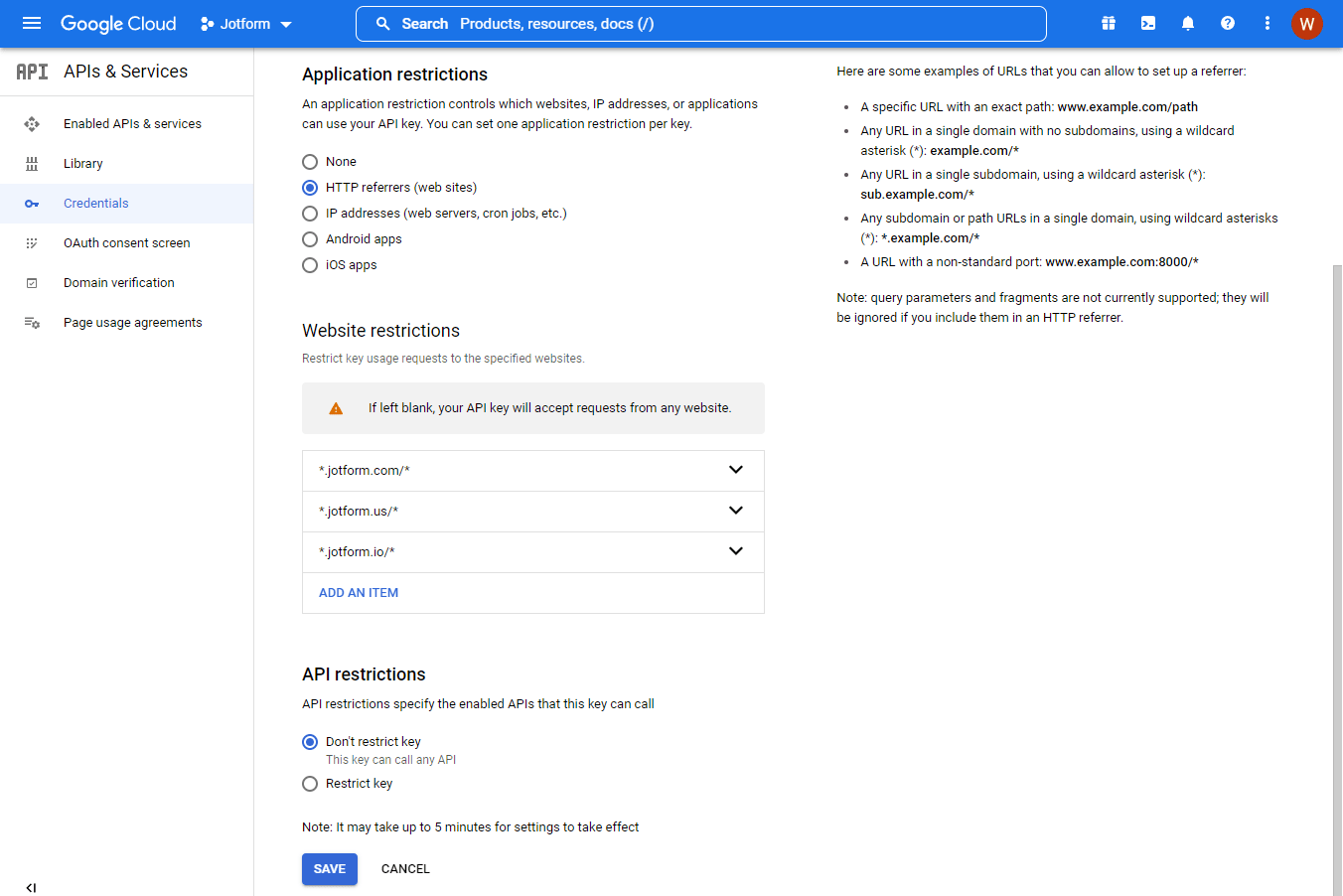The height and width of the screenshot is (896, 1343).
Task: Open the help question mark icon
Action: click(1228, 23)
